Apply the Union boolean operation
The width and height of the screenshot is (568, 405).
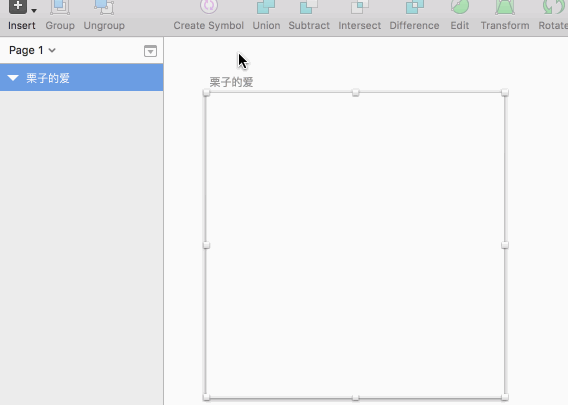pyautogui.click(x=266, y=7)
